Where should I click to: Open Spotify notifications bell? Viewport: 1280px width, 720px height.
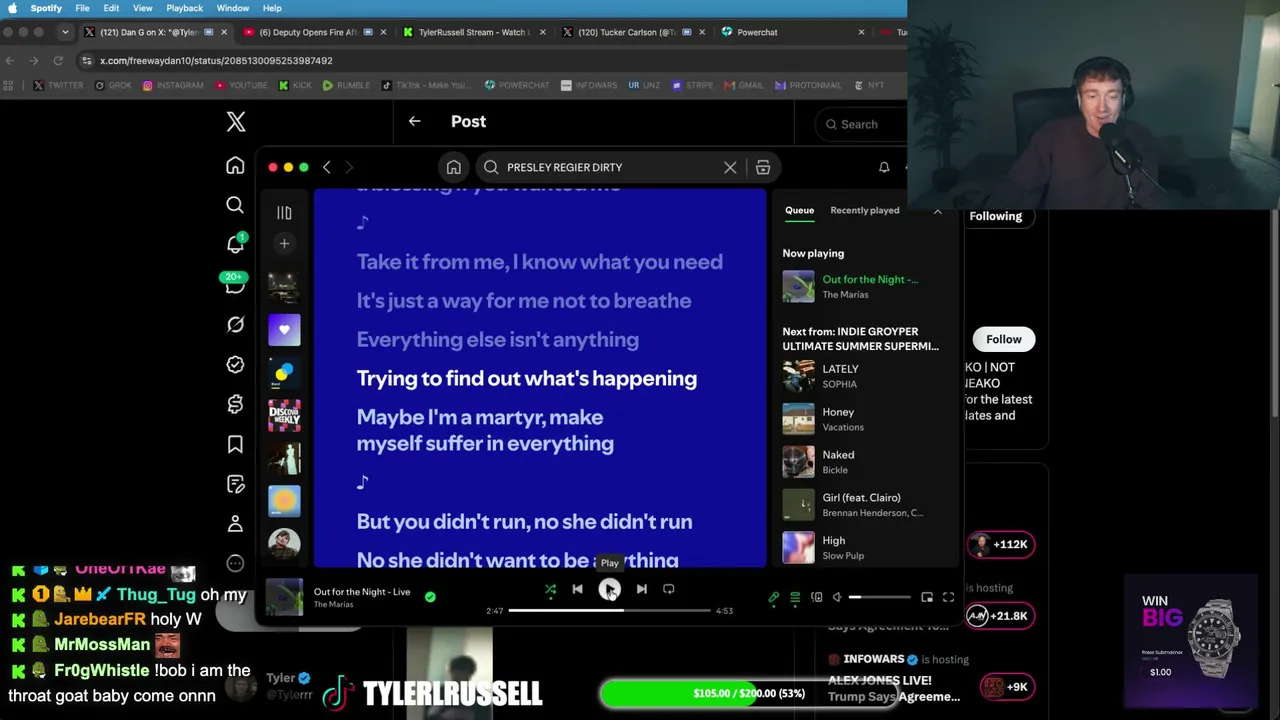884,167
